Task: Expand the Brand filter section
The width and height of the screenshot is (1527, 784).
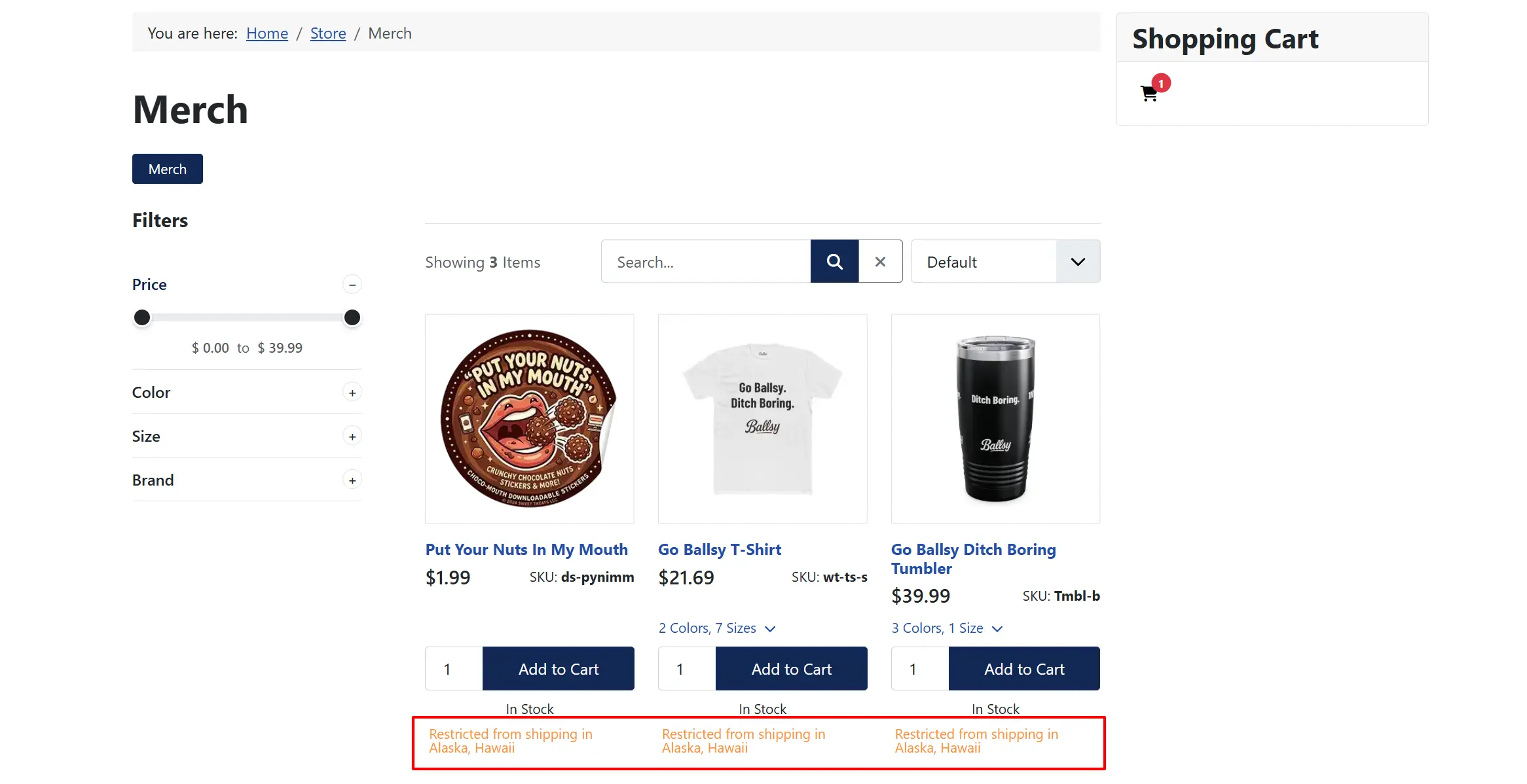Action: pos(352,480)
